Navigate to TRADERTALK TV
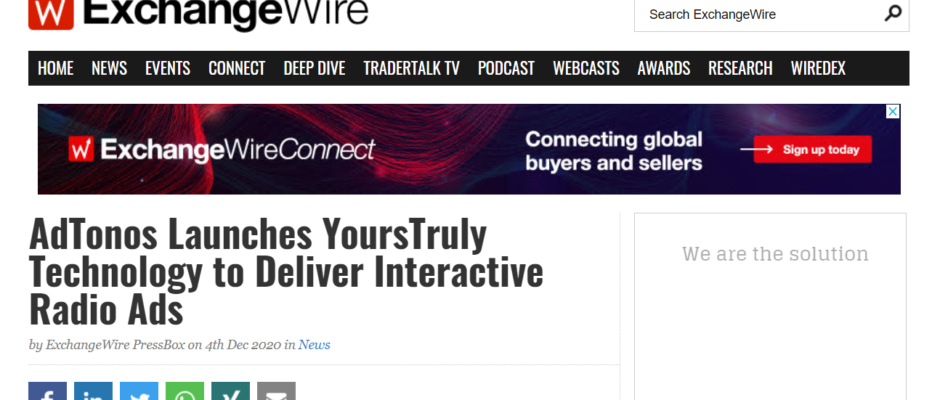Image resolution: width=940 pixels, height=400 pixels. click(411, 68)
